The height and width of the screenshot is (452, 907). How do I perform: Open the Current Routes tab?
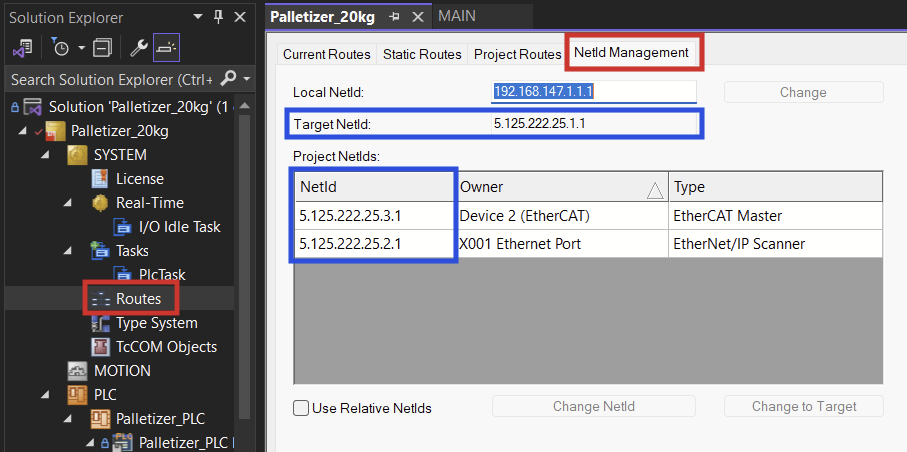pyautogui.click(x=327, y=54)
